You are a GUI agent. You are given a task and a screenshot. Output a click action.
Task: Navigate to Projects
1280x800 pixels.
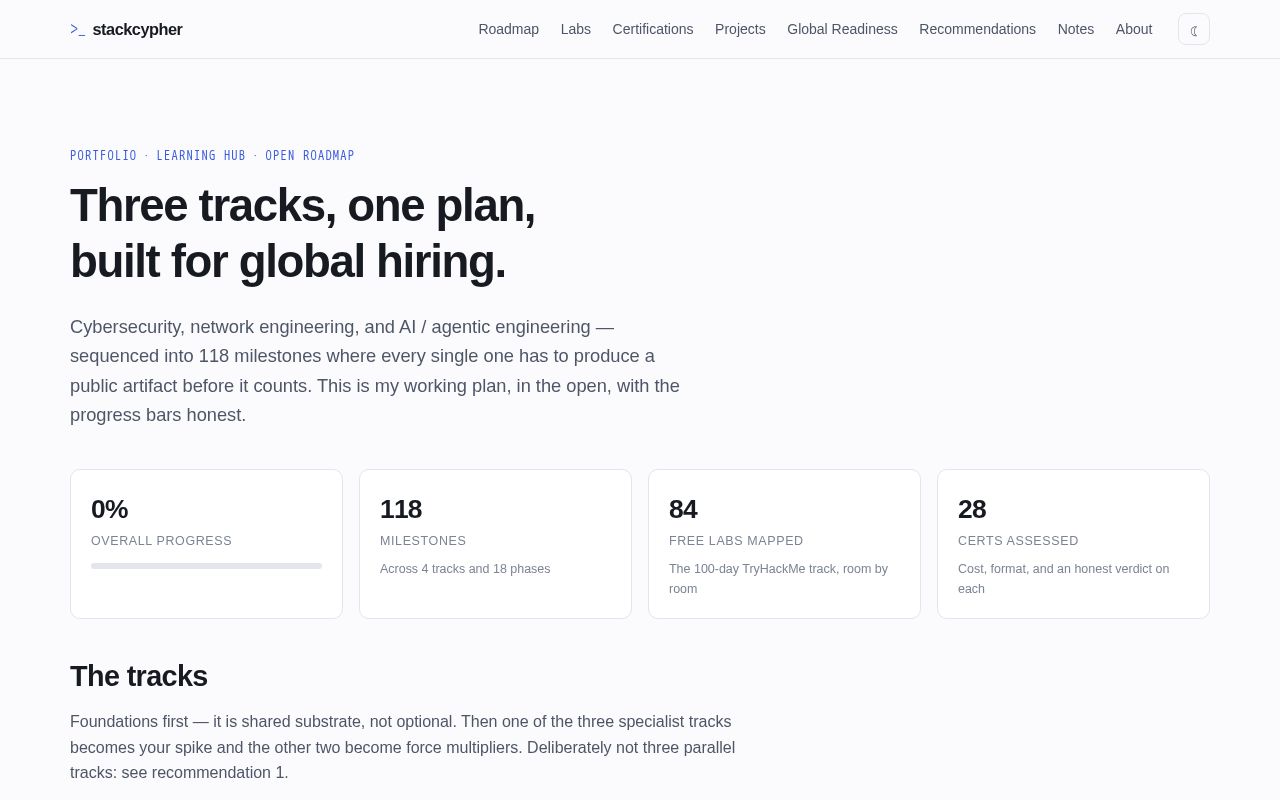740,29
